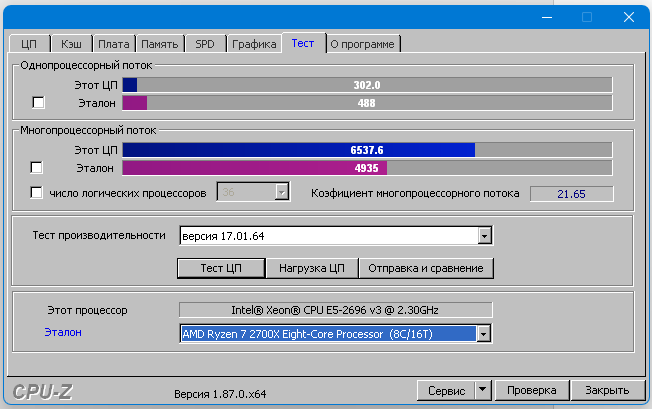Click the Тест производительности label

[99, 235]
